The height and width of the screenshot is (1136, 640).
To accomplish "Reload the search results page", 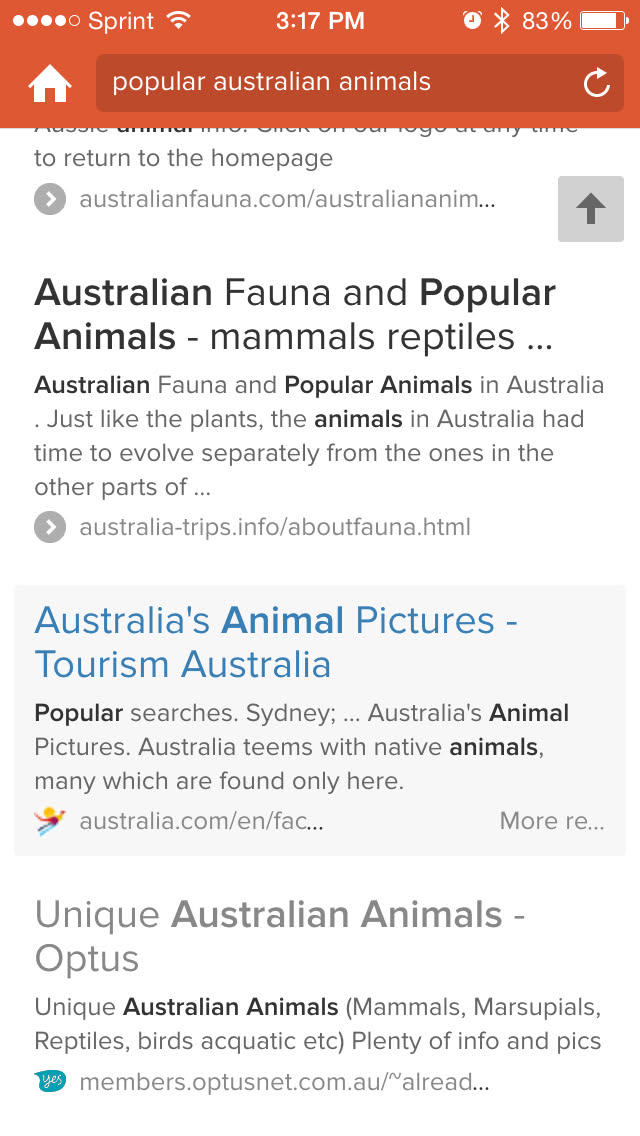I will (596, 83).
